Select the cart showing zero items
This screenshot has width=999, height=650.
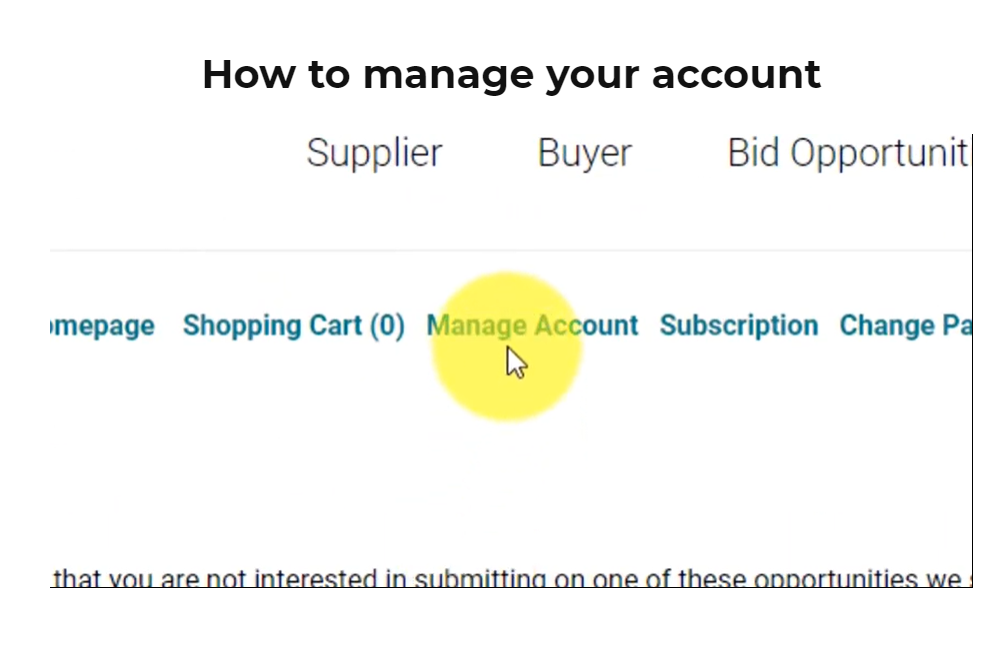[x=293, y=325]
